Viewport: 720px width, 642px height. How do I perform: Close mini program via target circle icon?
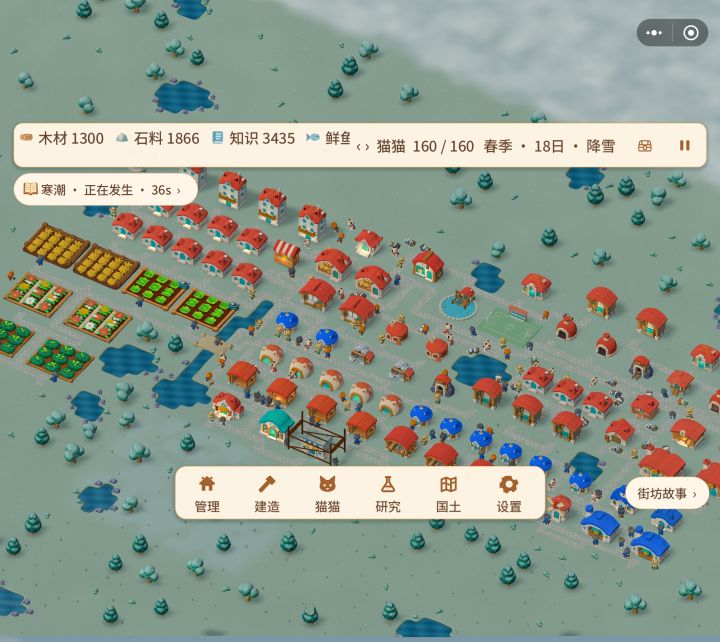tap(691, 33)
